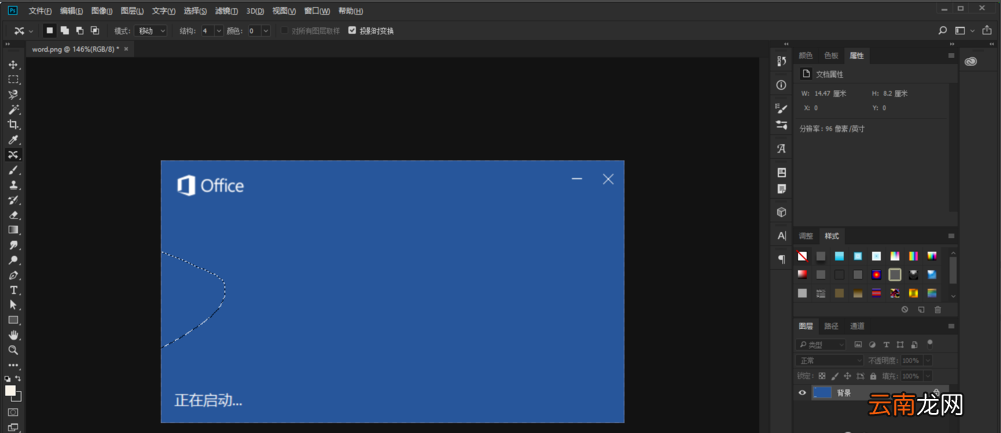
Task: Select the Smudge tool
Action: pos(13,245)
